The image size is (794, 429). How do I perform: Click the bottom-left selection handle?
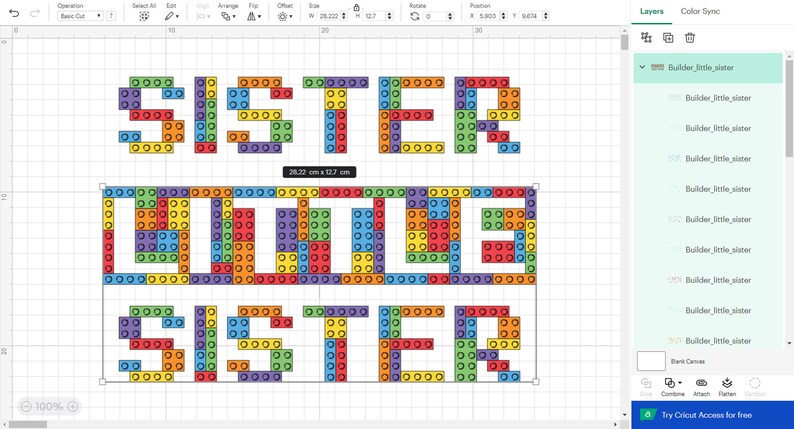point(103,381)
